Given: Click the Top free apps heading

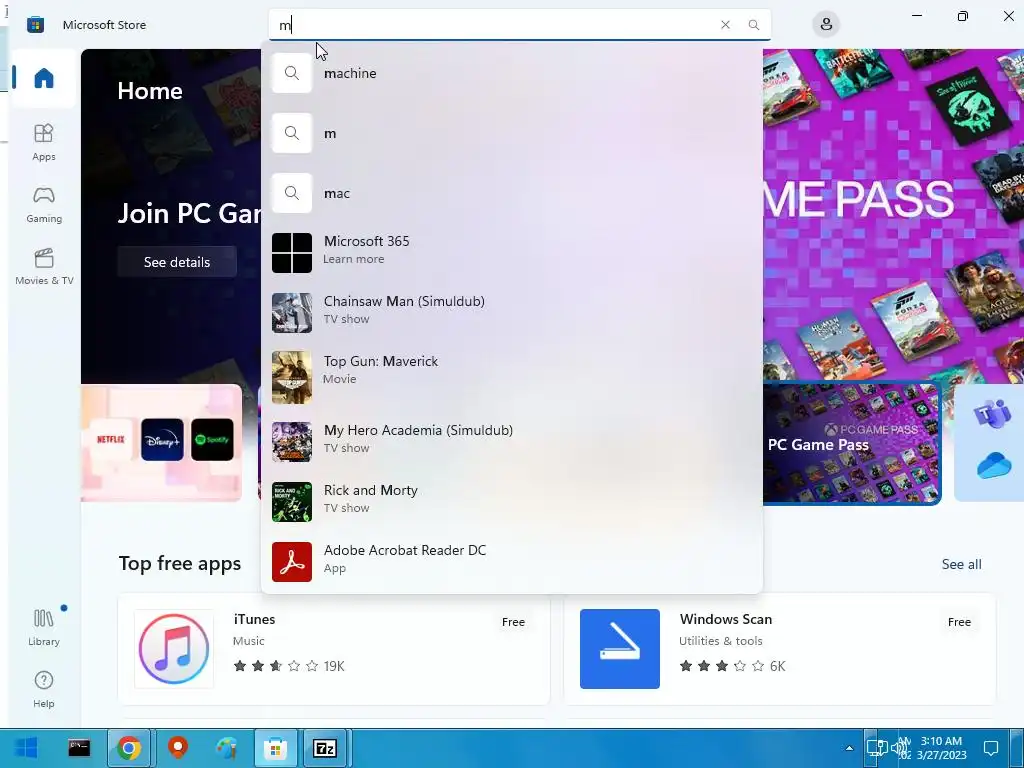Looking at the screenshot, I should point(180,564).
